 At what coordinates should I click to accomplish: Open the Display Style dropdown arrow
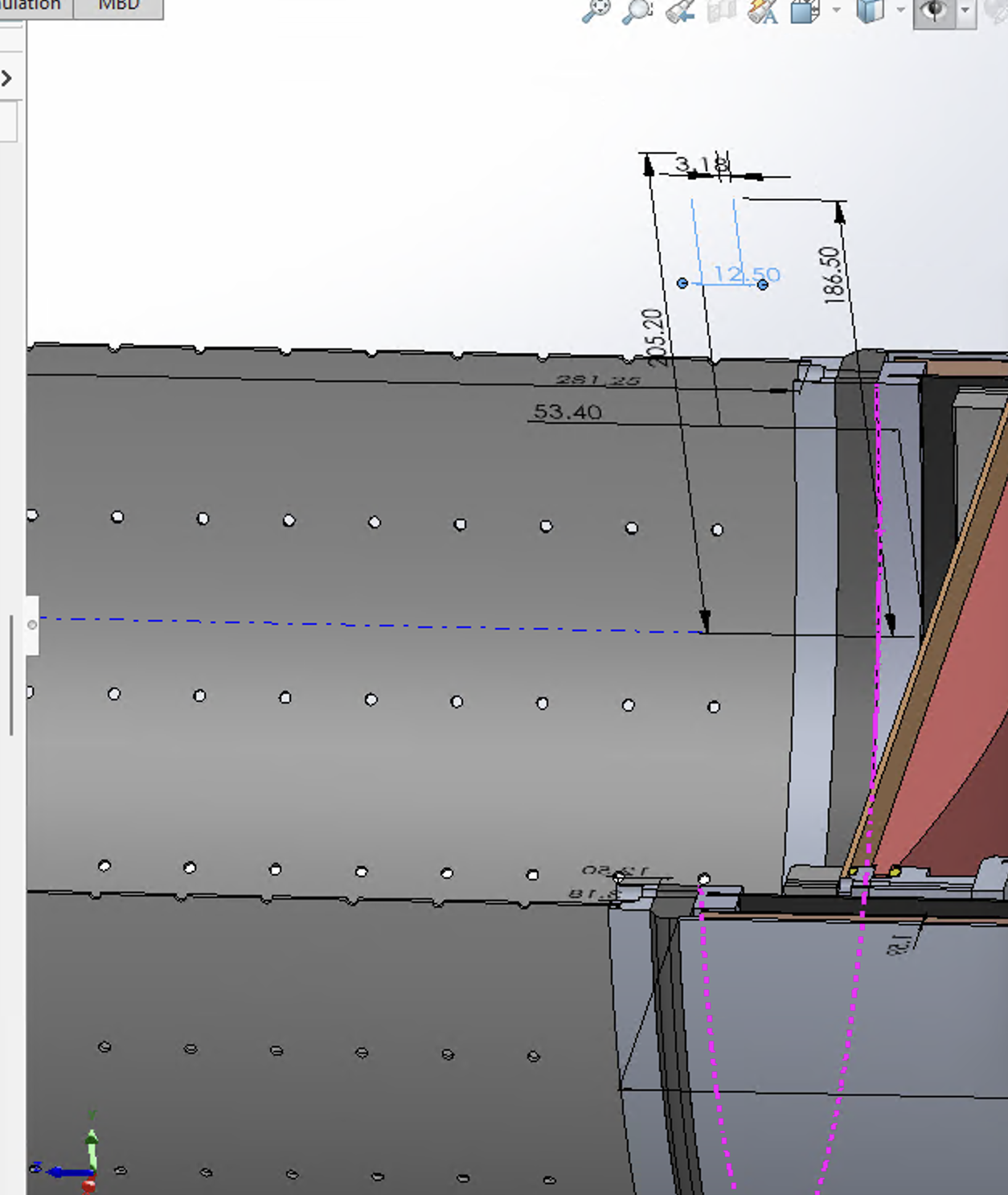pyautogui.click(x=900, y=10)
